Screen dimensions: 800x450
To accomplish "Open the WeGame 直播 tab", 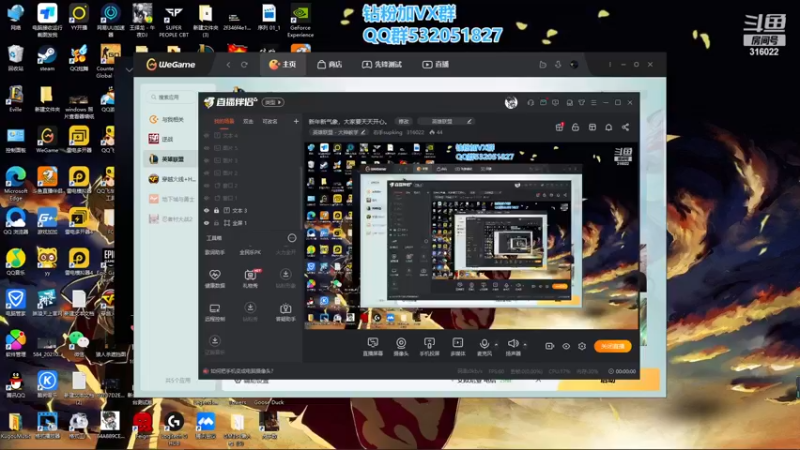I will pos(436,64).
